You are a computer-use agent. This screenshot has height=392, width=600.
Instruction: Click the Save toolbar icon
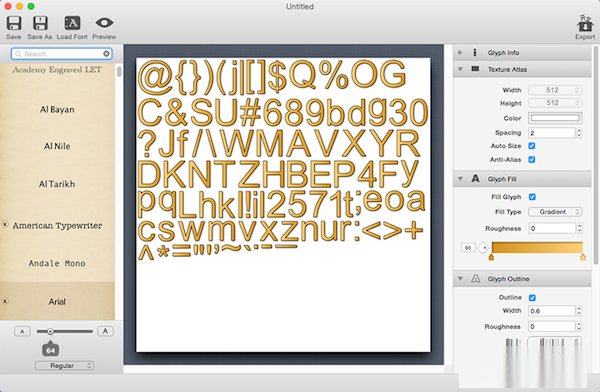14,23
